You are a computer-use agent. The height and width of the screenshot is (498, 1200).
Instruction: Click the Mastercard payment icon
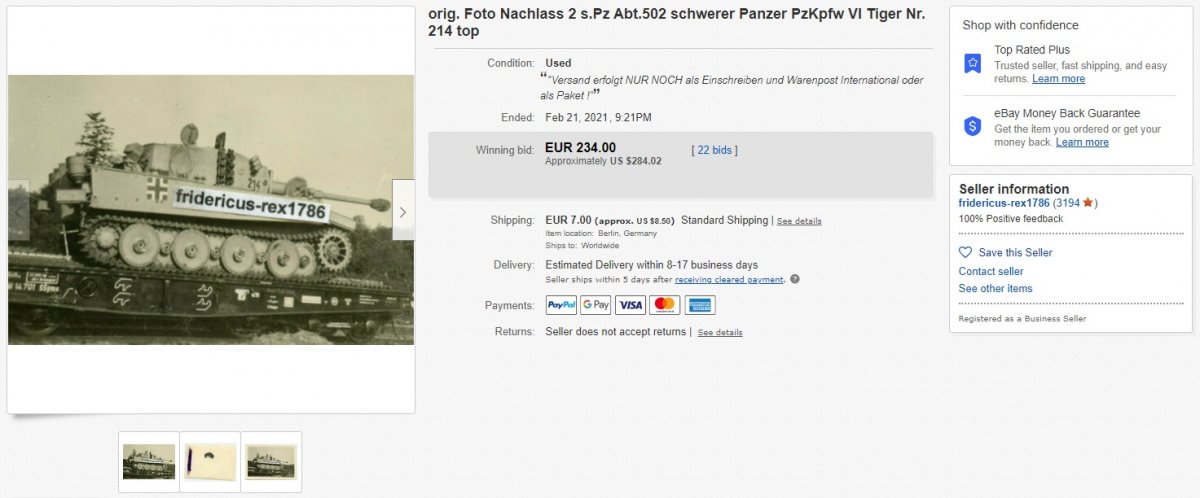(x=664, y=305)
